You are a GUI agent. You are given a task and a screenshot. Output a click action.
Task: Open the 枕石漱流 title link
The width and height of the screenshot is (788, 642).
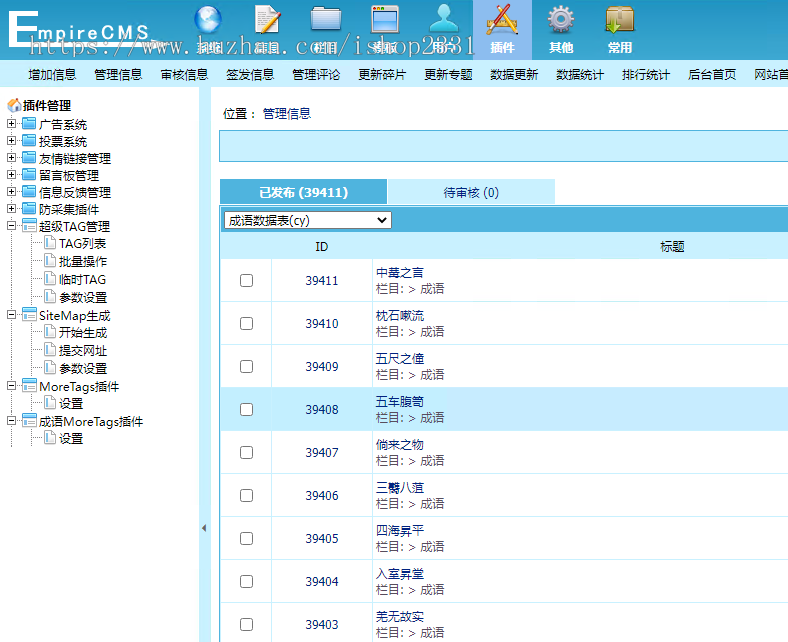click(399, 315)
